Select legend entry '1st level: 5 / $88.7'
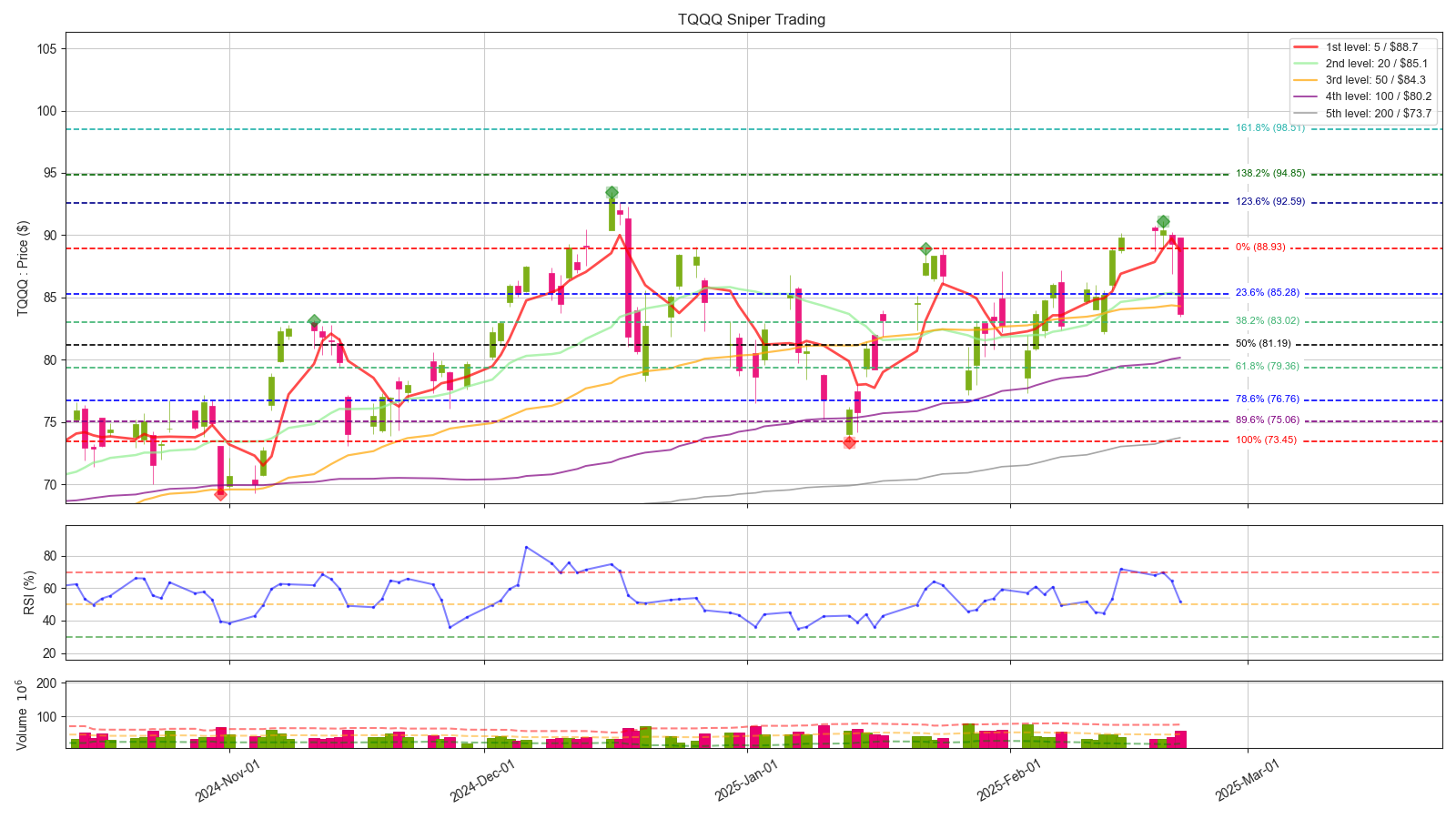 1371,47
